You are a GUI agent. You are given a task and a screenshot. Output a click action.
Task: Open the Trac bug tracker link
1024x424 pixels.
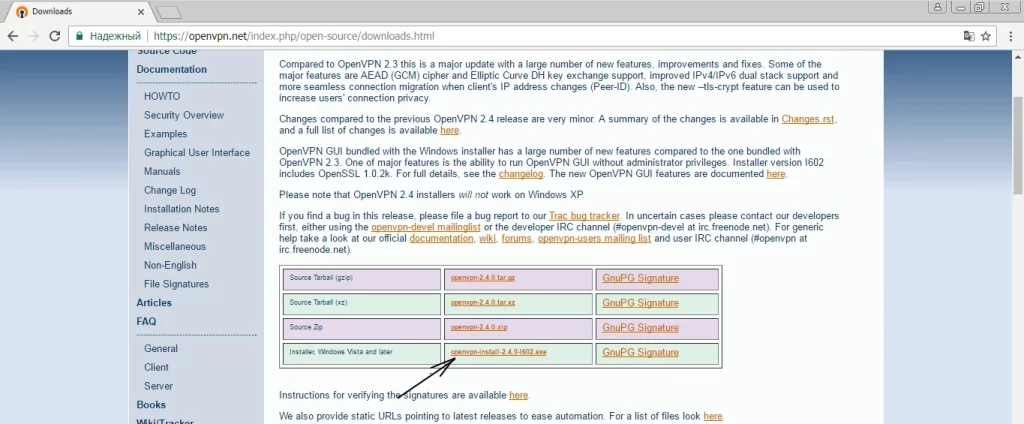point(584,215)
